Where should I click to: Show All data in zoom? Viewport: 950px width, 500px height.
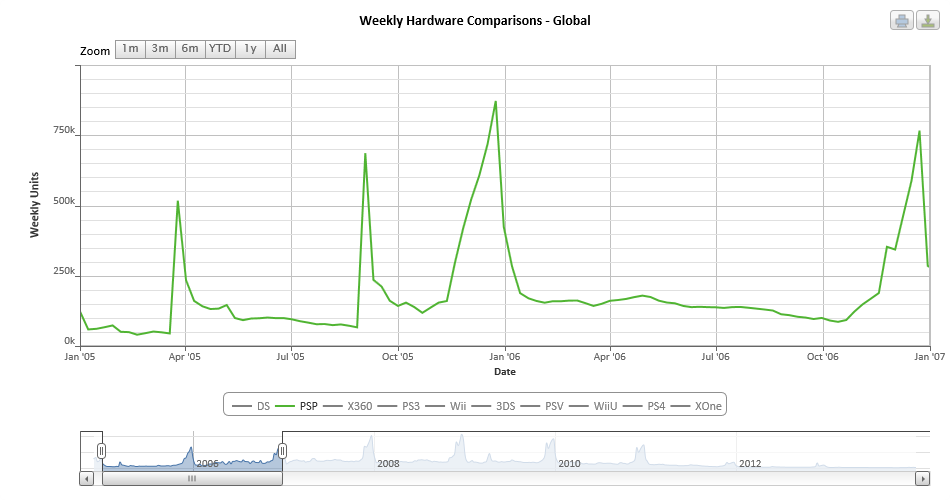(280, 49)
